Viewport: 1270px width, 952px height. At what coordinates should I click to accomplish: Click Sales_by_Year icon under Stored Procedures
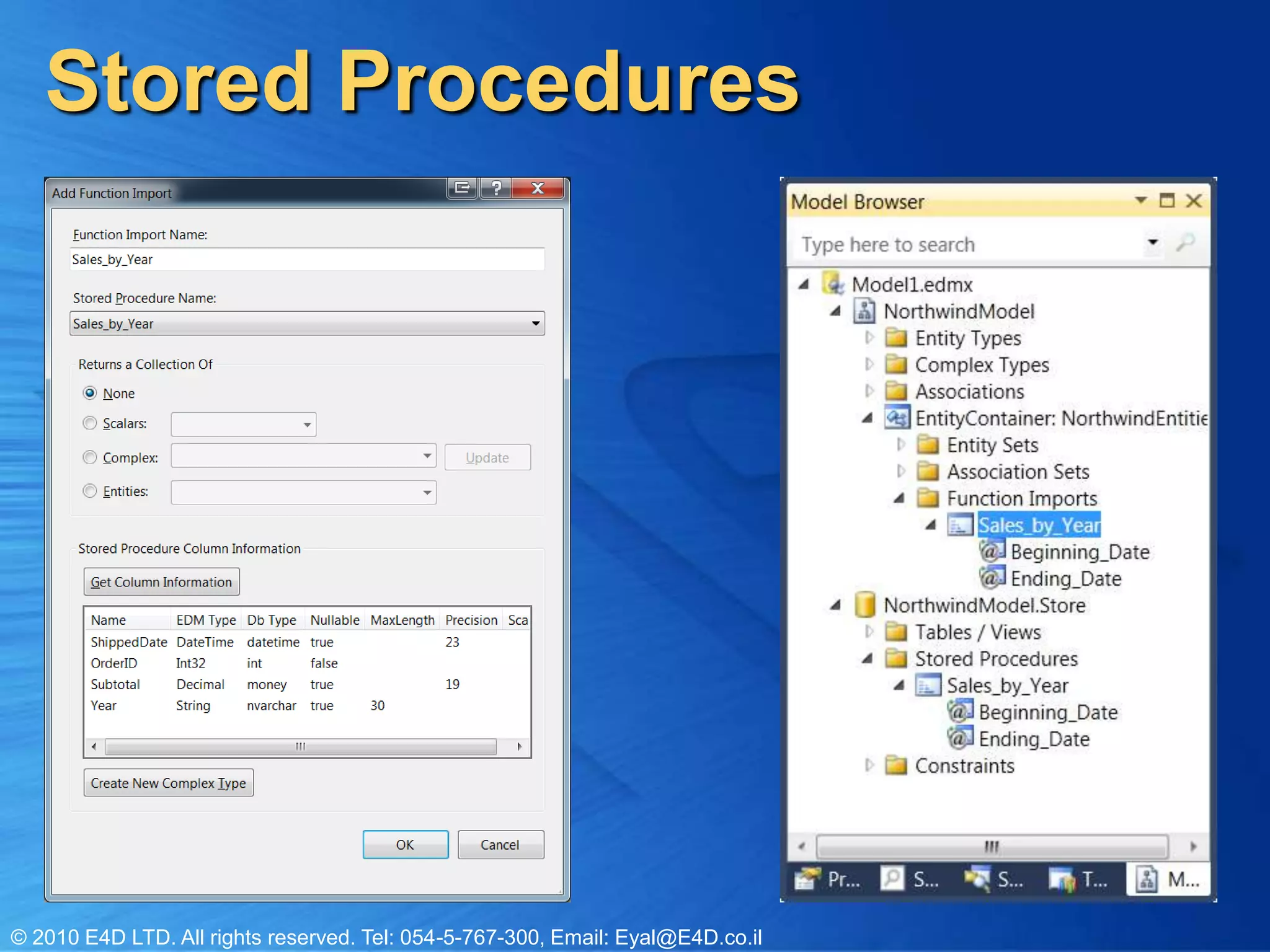pos(928,685)
